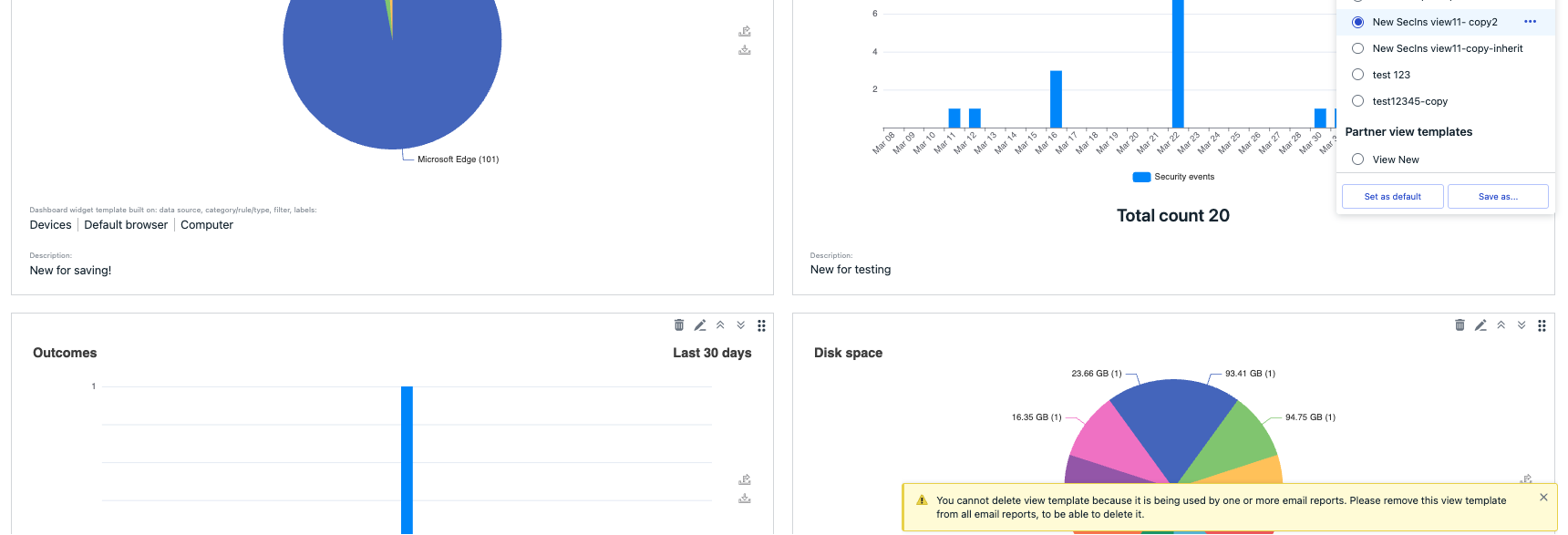Click the pink 16.35 GB pie slice
The image size is (1568, 535).
1112,439
